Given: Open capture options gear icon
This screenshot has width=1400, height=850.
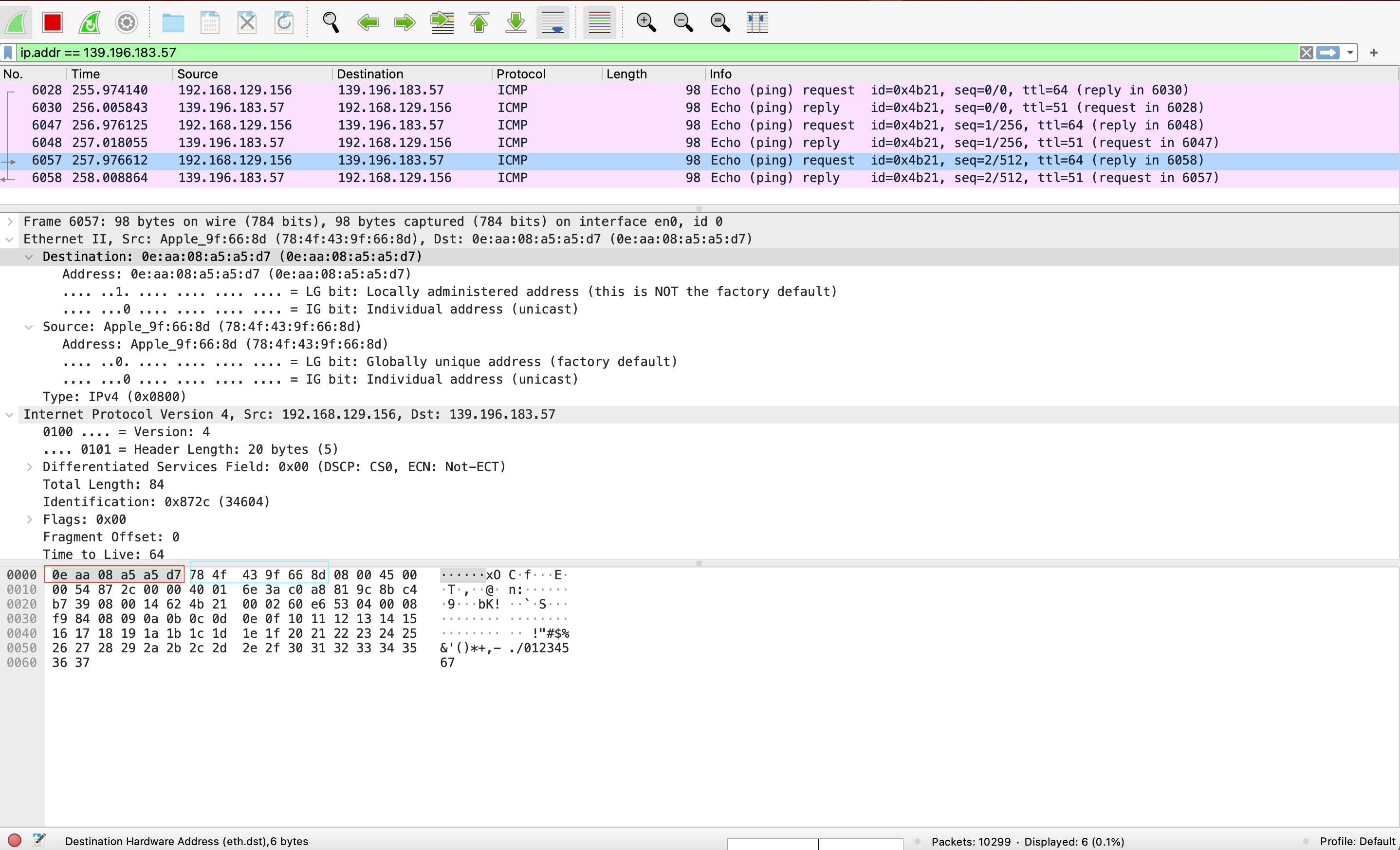Looking at the screenshot, I should click(126, 23).
